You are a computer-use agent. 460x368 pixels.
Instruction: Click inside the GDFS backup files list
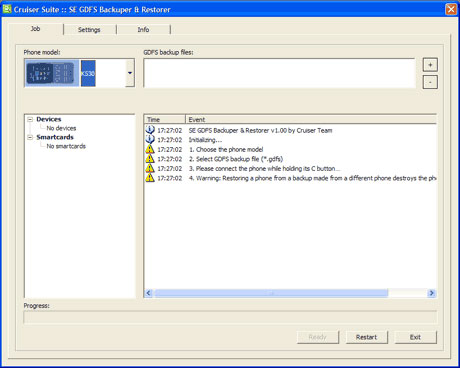[279, 73]
